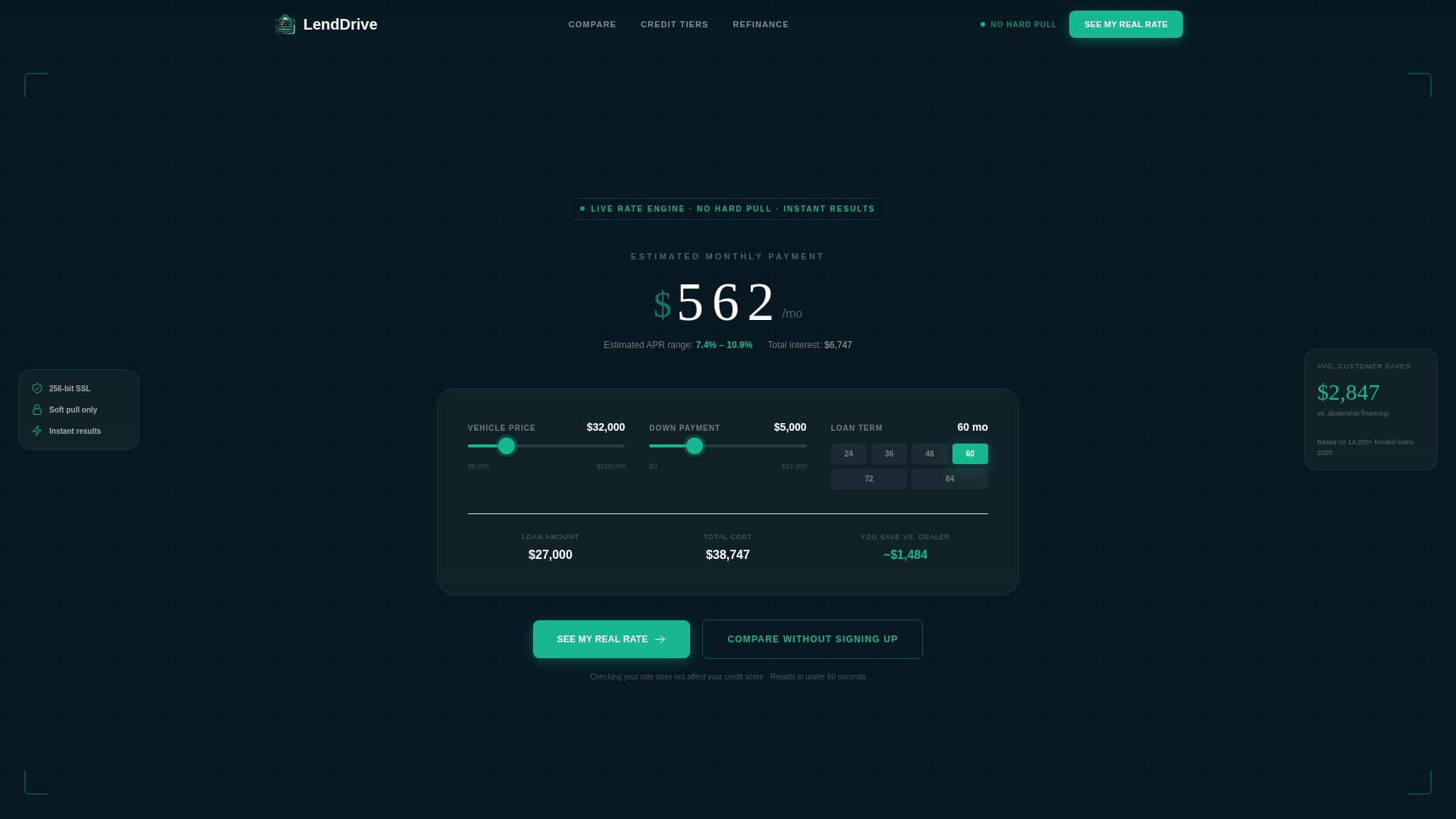The image size is (1456, 819).
Task: Open the Refinance nav item
Action: pos(761,24)
